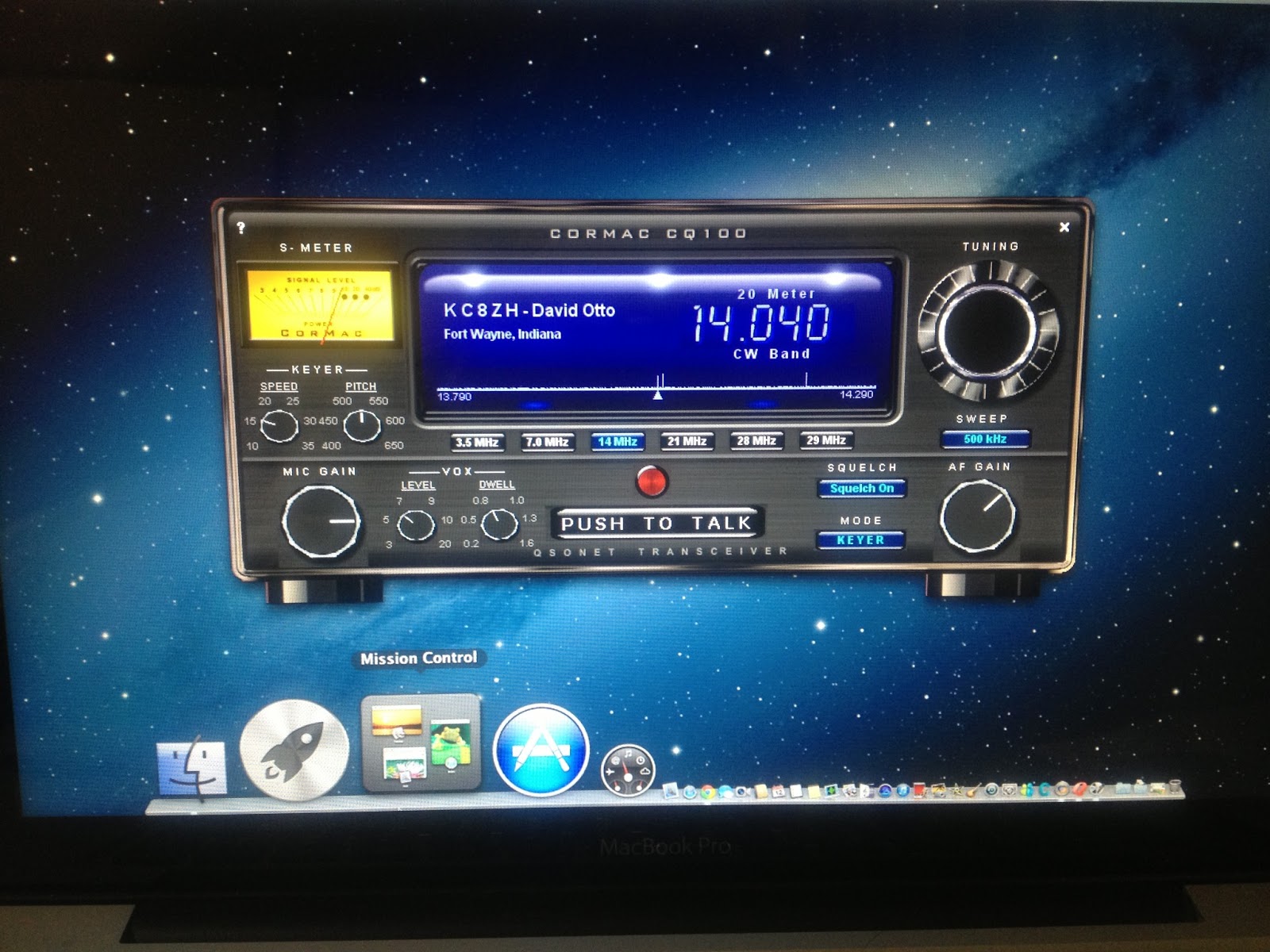This screenshot has width=1270, height=952.
Task: Switch to the 28 MHz band
Action: tap(756, 440)
